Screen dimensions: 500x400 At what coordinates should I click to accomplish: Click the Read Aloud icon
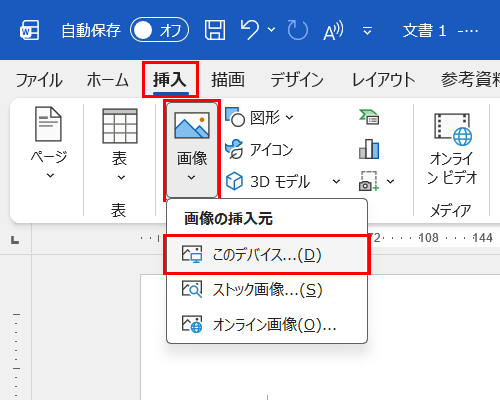pos(333,30)
